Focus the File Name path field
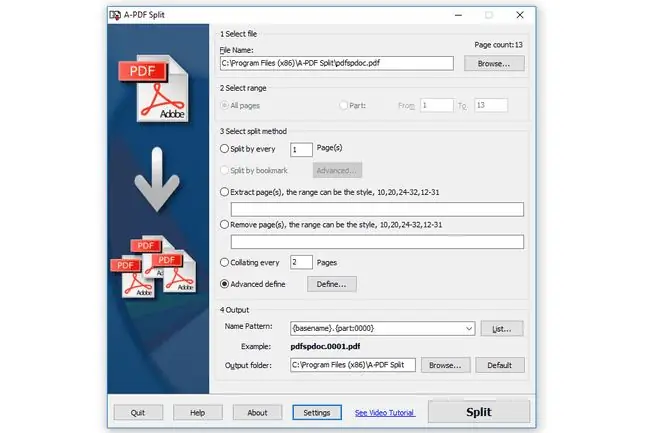650x433 pixels. coord(337,63)
